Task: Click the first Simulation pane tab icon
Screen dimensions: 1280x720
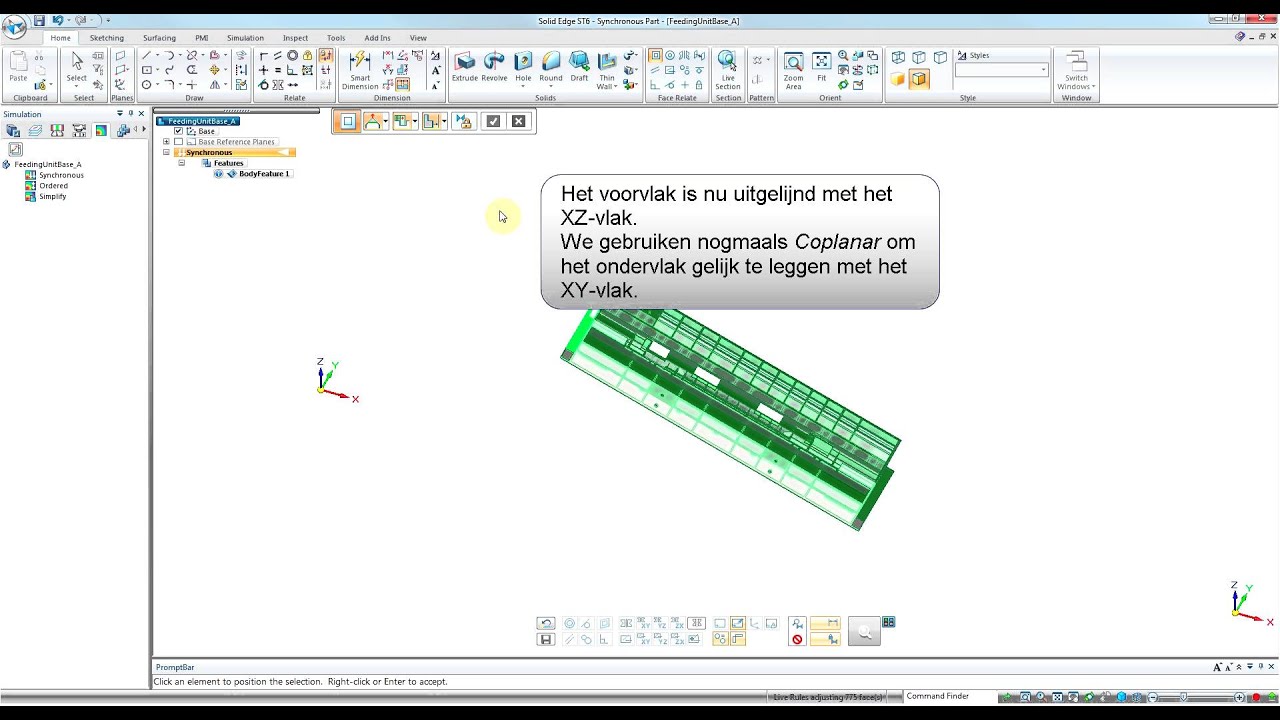Action: [x=13, y=131]
